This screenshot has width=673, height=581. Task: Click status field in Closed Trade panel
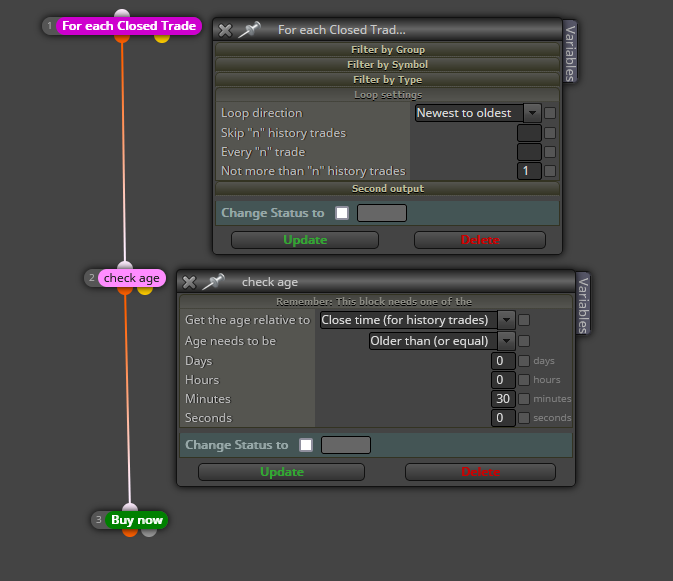(x=382, y=213)
